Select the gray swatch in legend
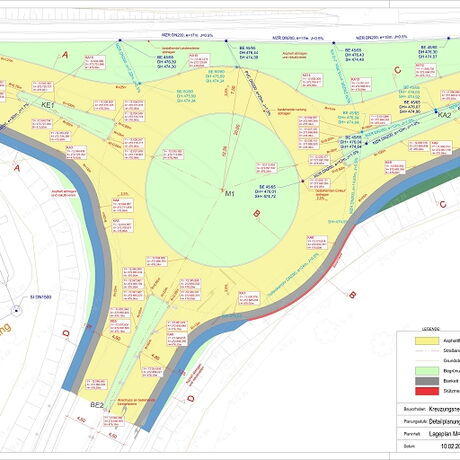The image size is (460, 460). (427, 381)
